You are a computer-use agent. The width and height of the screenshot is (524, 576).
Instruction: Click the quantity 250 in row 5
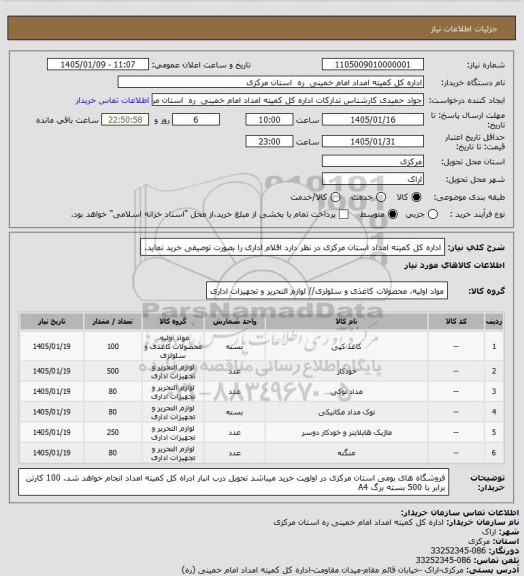click(x=113, y=432)
